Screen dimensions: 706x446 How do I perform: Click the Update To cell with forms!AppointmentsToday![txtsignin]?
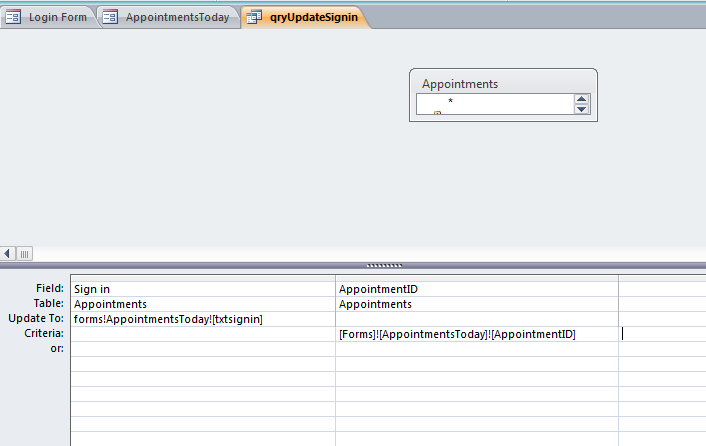point(203,319)
